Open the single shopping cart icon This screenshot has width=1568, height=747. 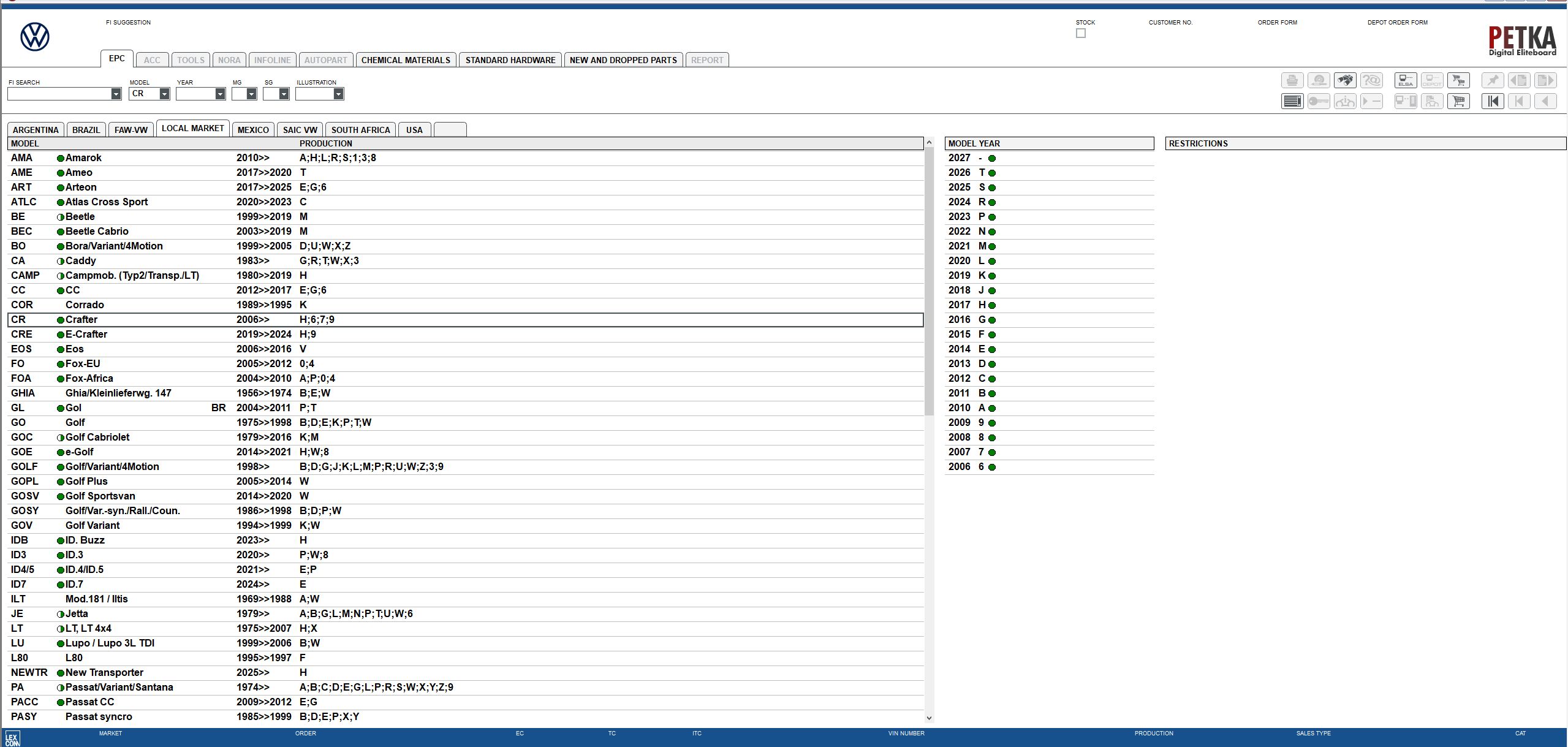1458,101
